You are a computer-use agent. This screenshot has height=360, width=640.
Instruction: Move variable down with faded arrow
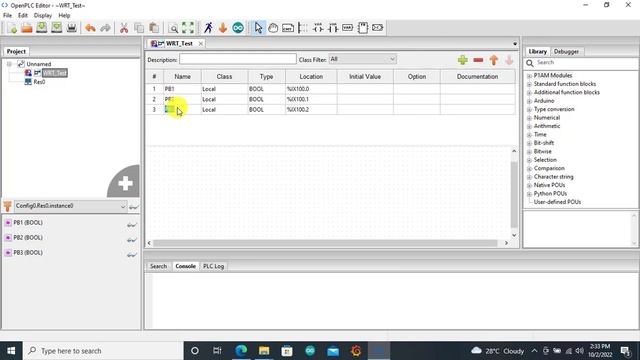click(509, 60)
